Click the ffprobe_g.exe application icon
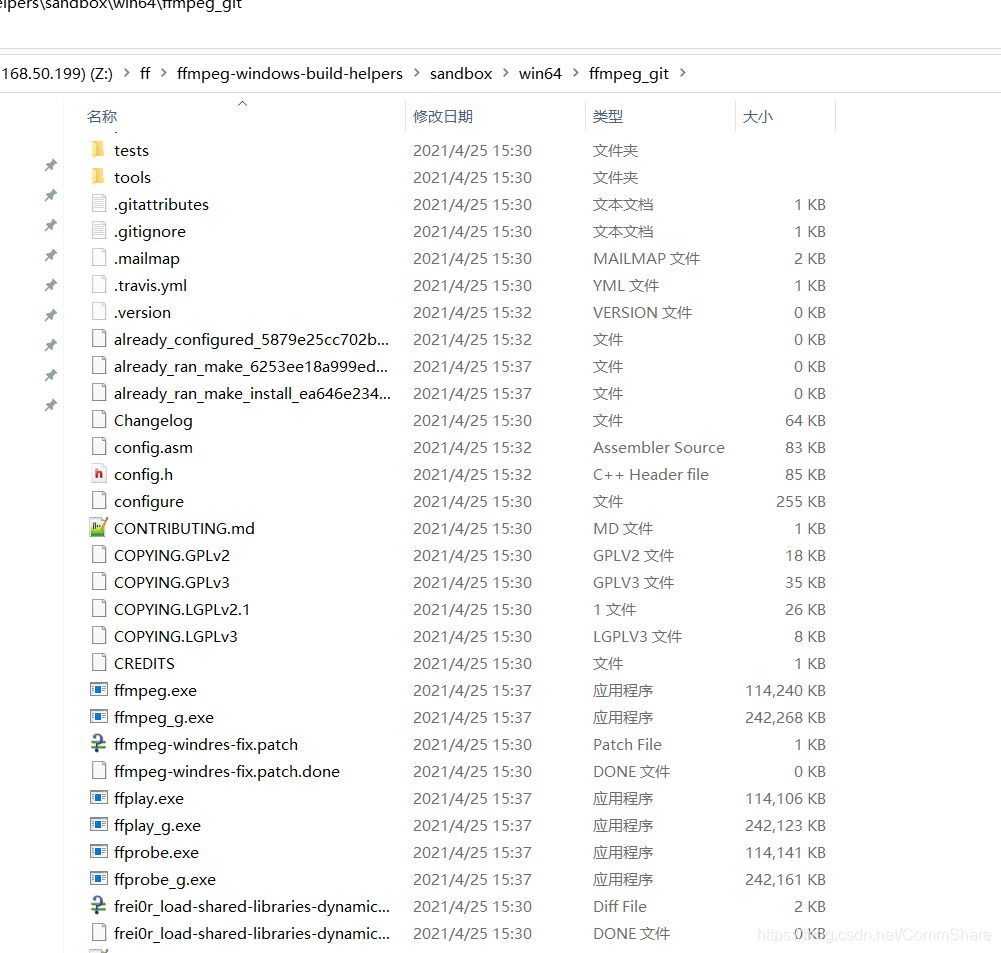This screenshot has width=1001, height=953. (98, 878)
